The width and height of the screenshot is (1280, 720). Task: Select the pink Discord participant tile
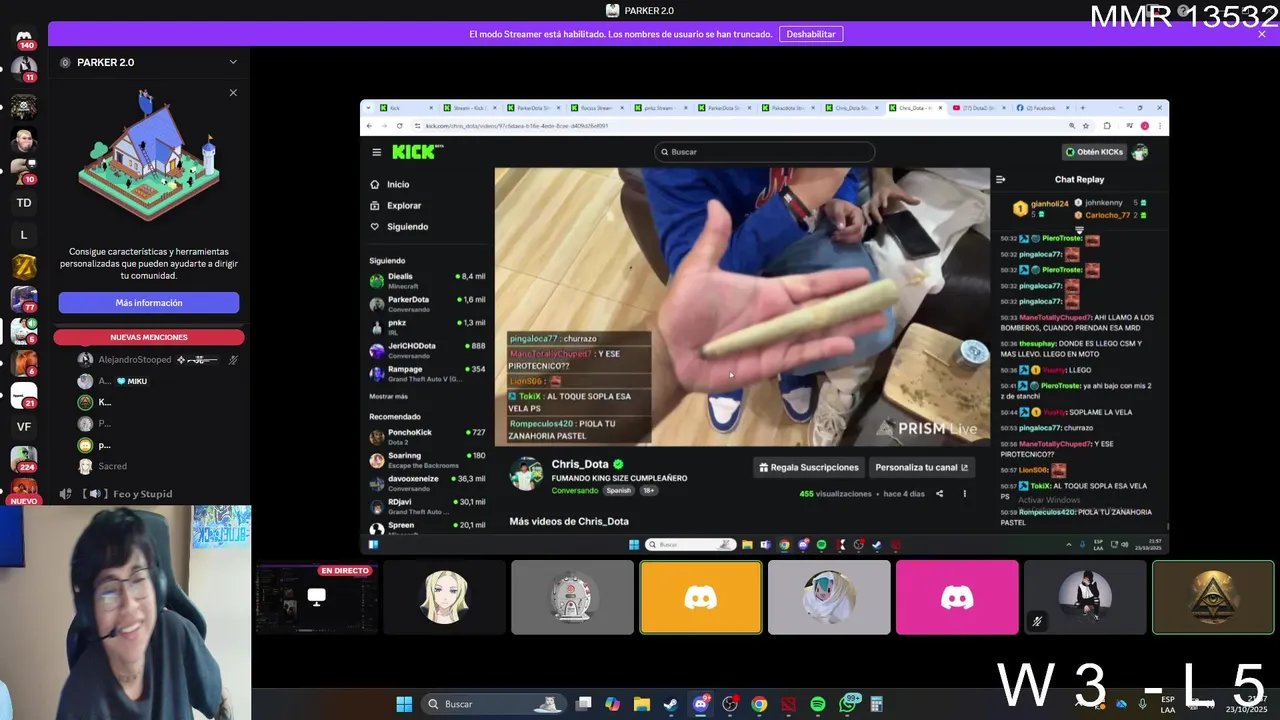[x=957, y=597]
